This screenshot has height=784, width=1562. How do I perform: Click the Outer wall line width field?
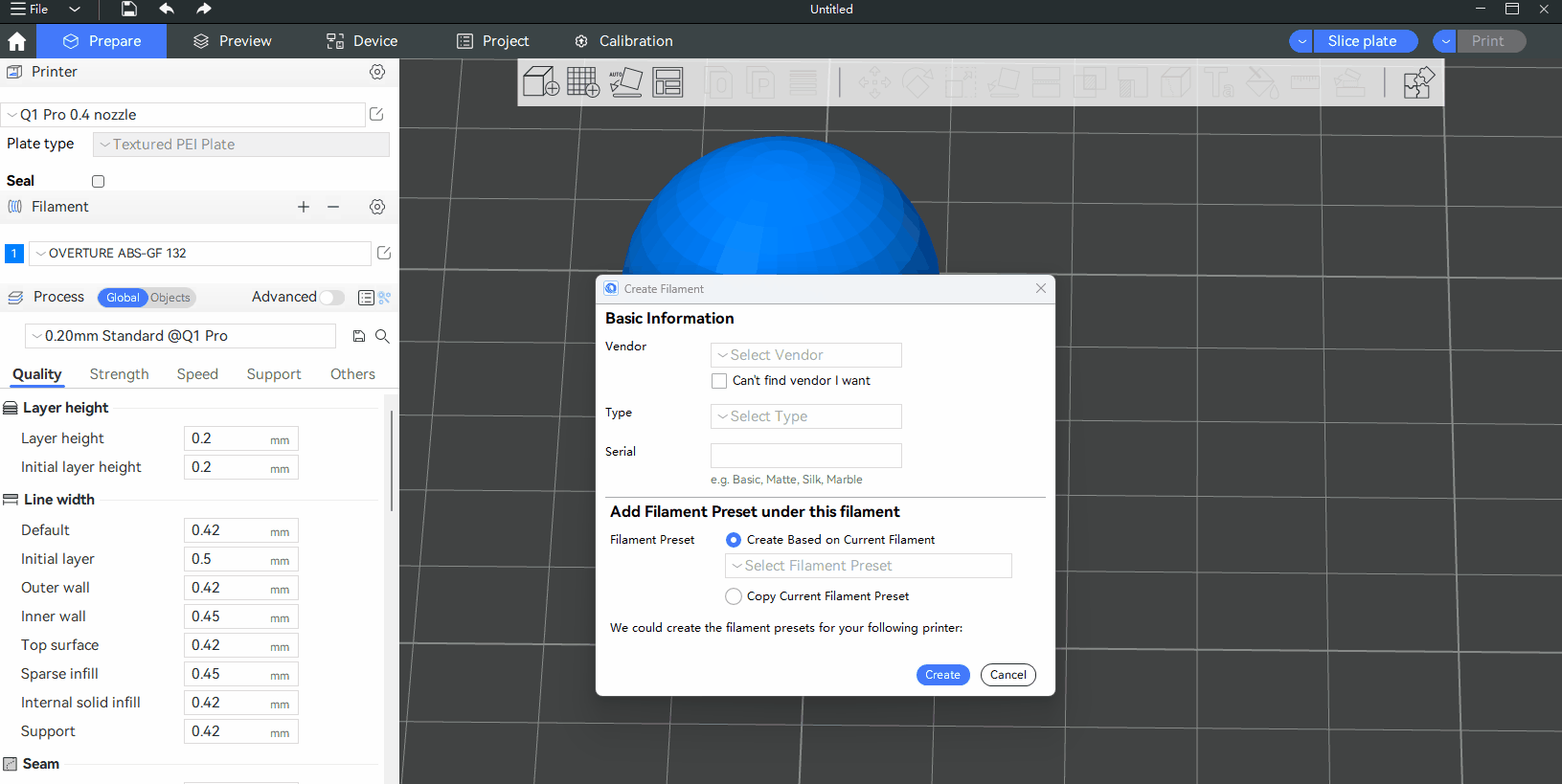point(241,588)
